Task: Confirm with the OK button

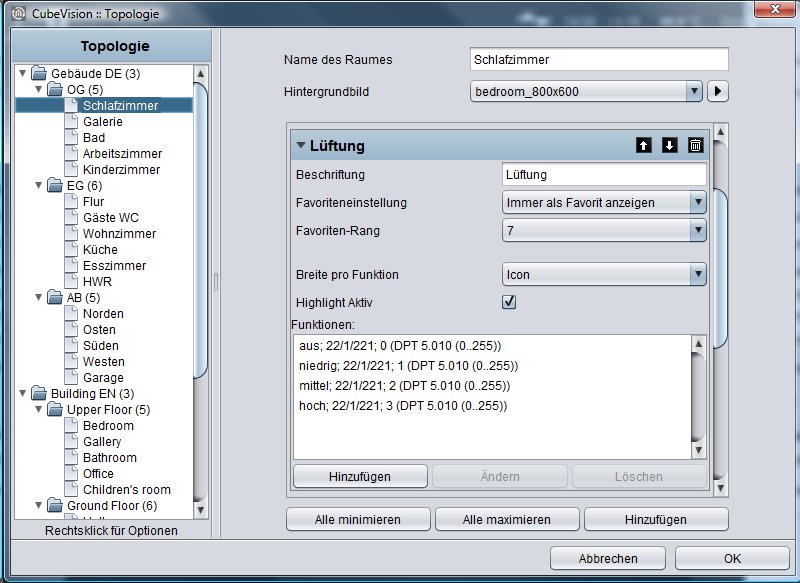Action: point(732,558)
